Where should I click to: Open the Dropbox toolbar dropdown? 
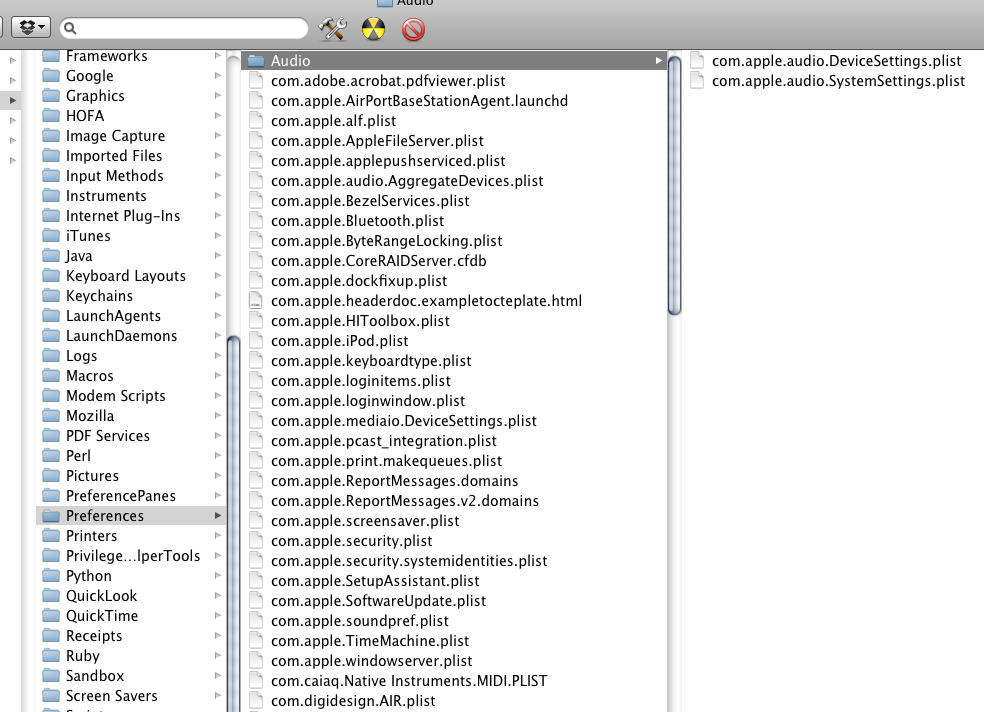click(x=31, y=28)
